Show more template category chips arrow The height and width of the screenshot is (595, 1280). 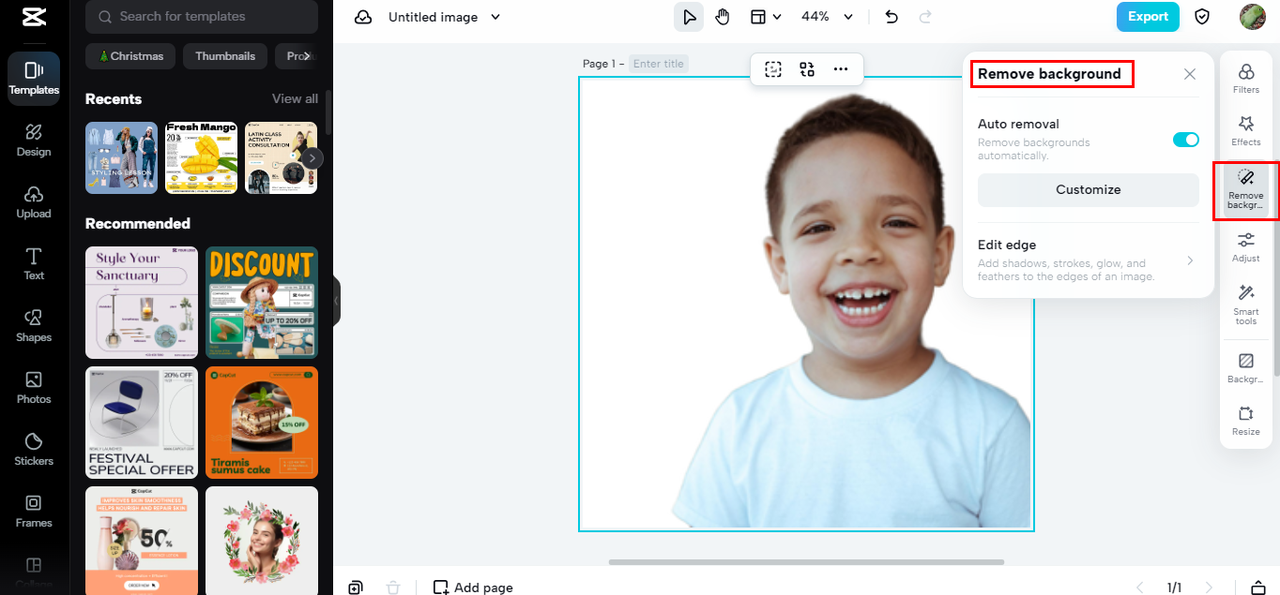click(307, 56)
